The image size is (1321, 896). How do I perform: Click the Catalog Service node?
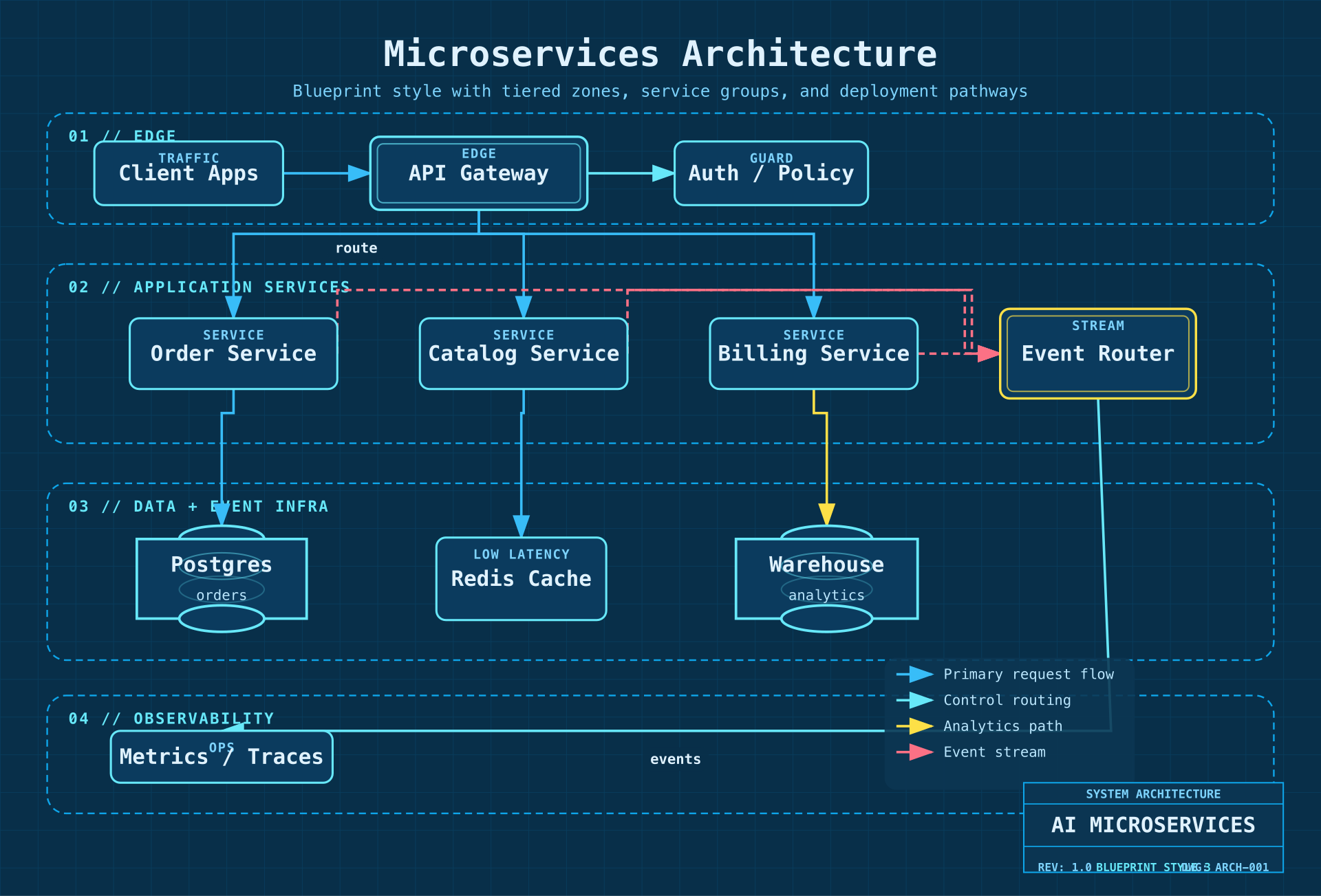pos(523,353)
